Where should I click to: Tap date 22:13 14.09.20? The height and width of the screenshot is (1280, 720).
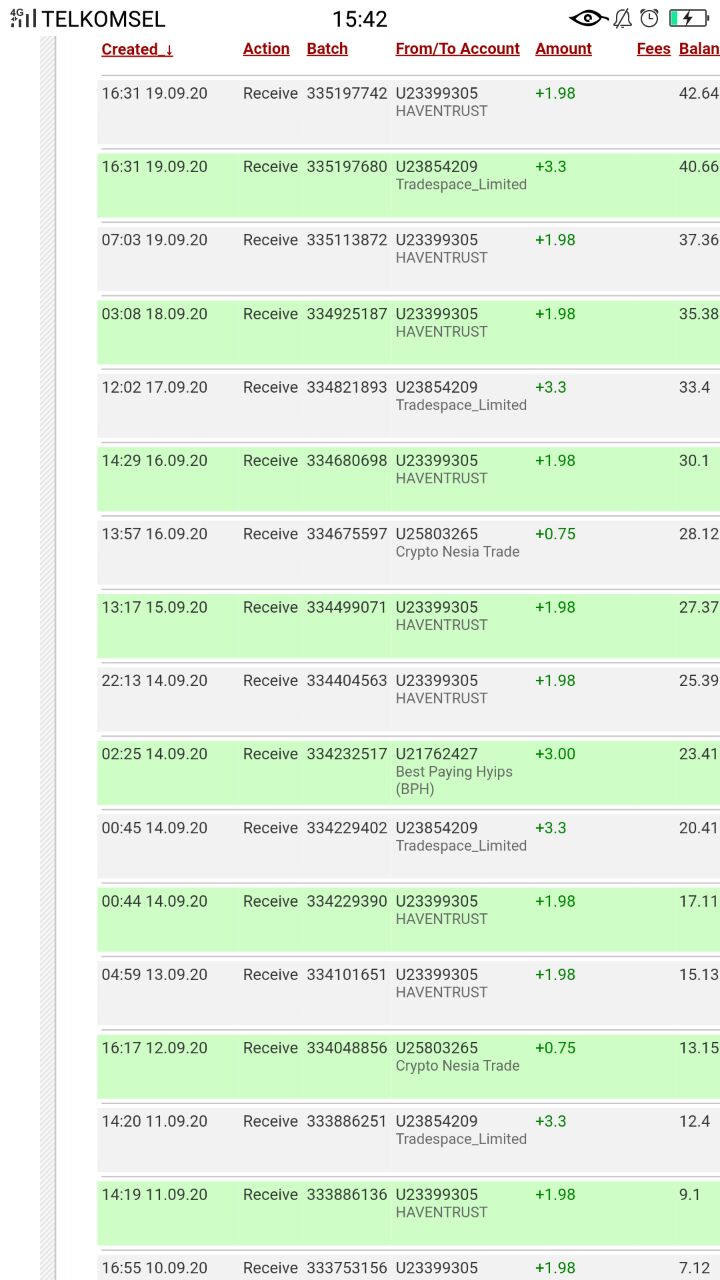point(155,681)
